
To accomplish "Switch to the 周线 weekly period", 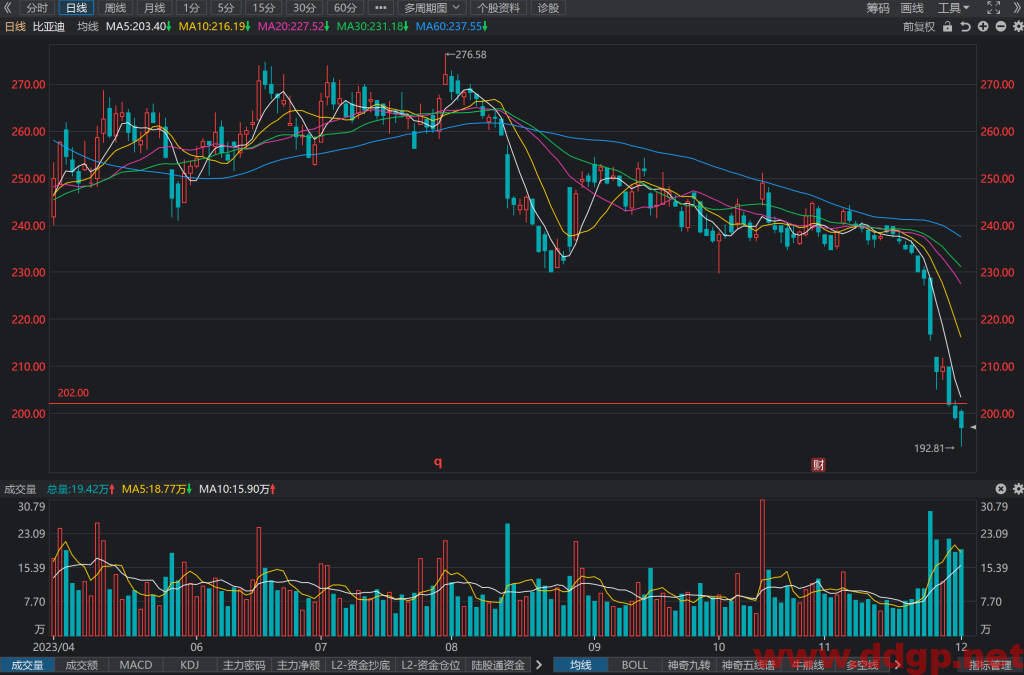I will [115, 8].
